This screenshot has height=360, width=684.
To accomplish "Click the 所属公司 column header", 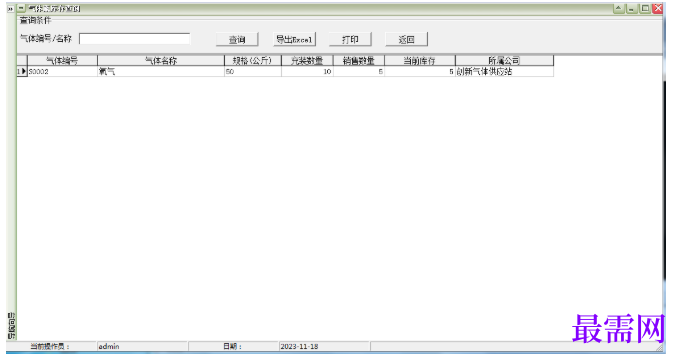I will (x=504, y=61).
